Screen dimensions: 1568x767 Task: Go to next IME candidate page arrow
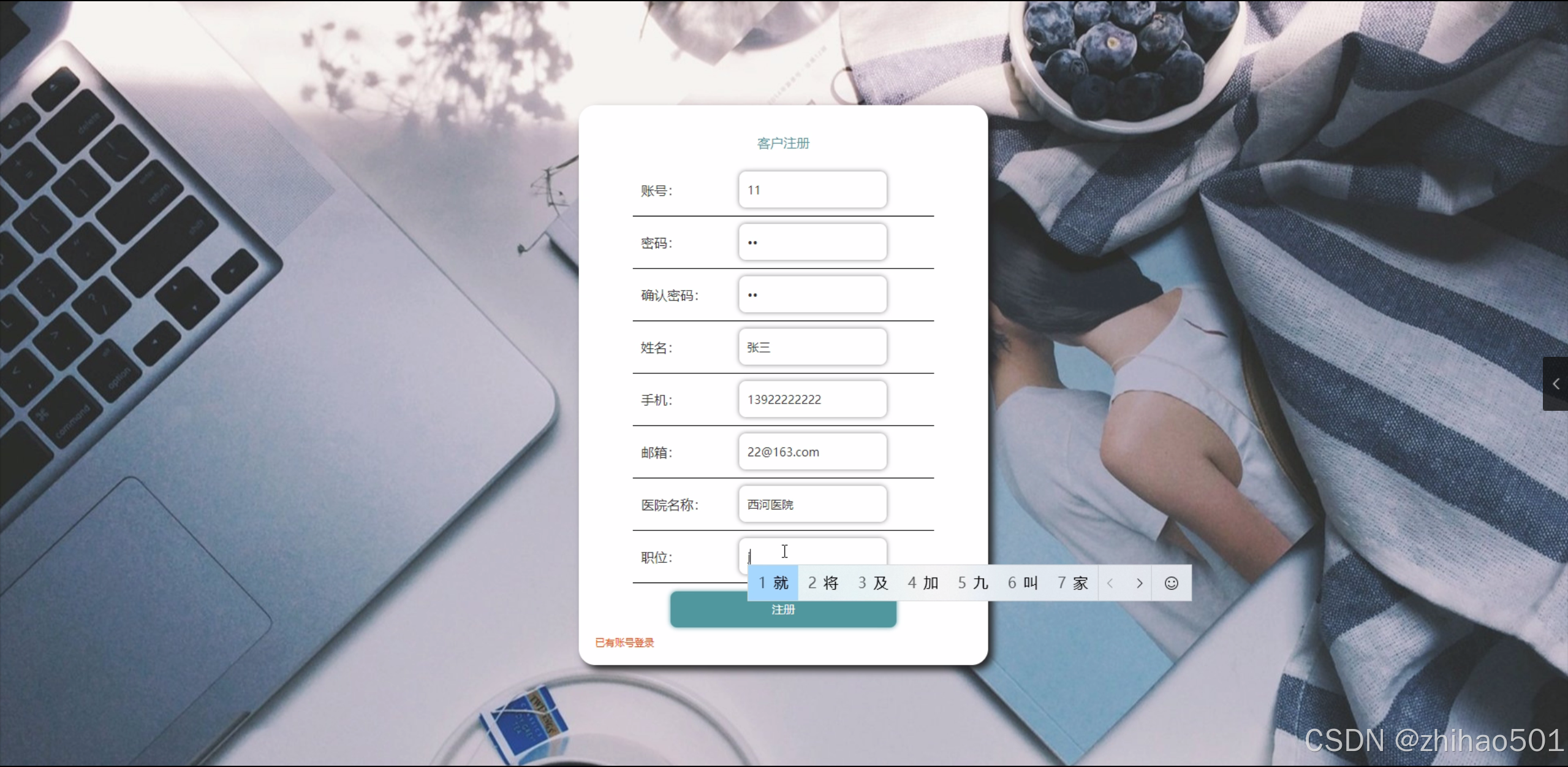(1139, 583)
